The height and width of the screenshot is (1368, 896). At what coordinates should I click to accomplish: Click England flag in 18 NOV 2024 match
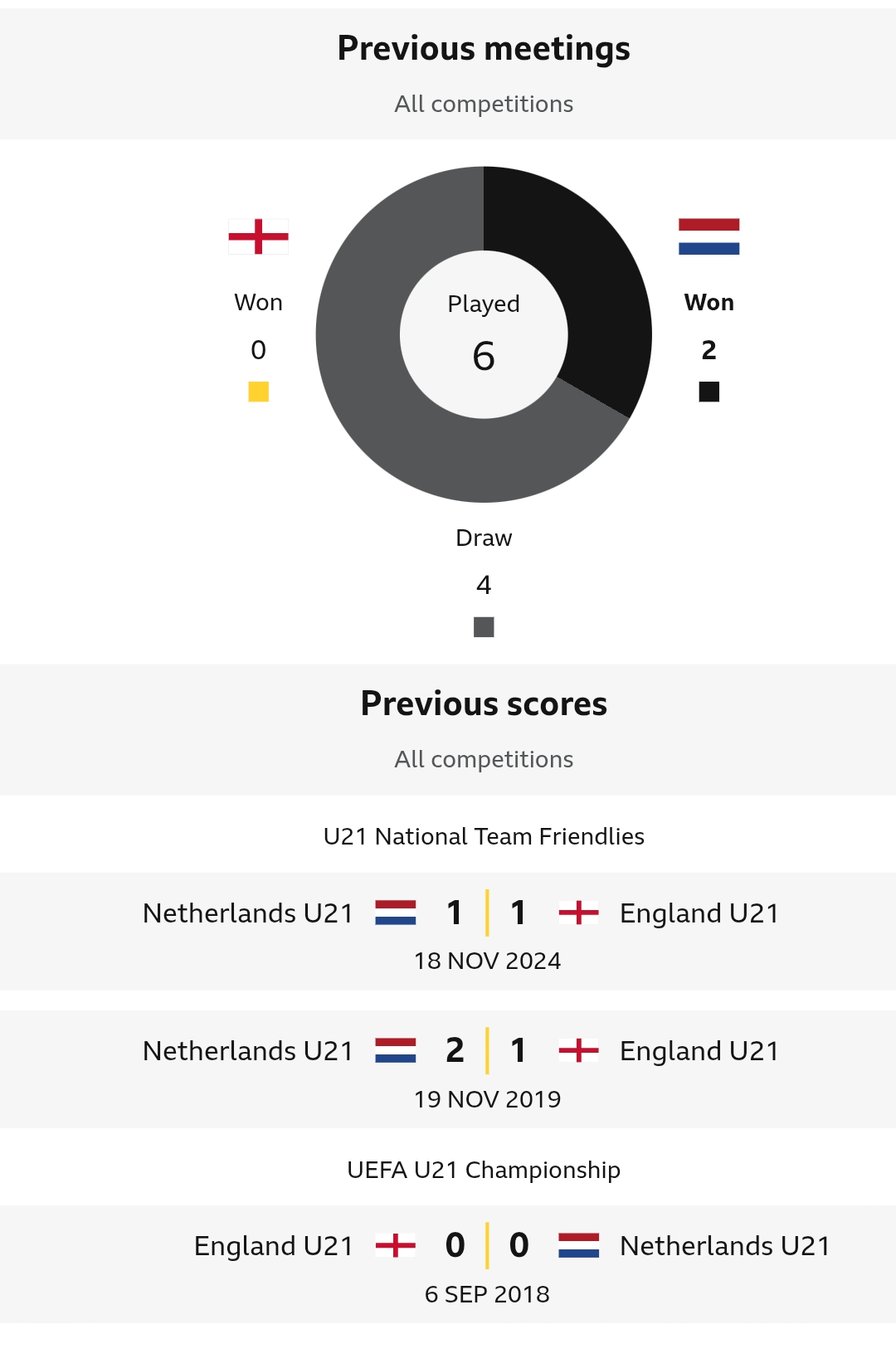[x=578, y=913]
